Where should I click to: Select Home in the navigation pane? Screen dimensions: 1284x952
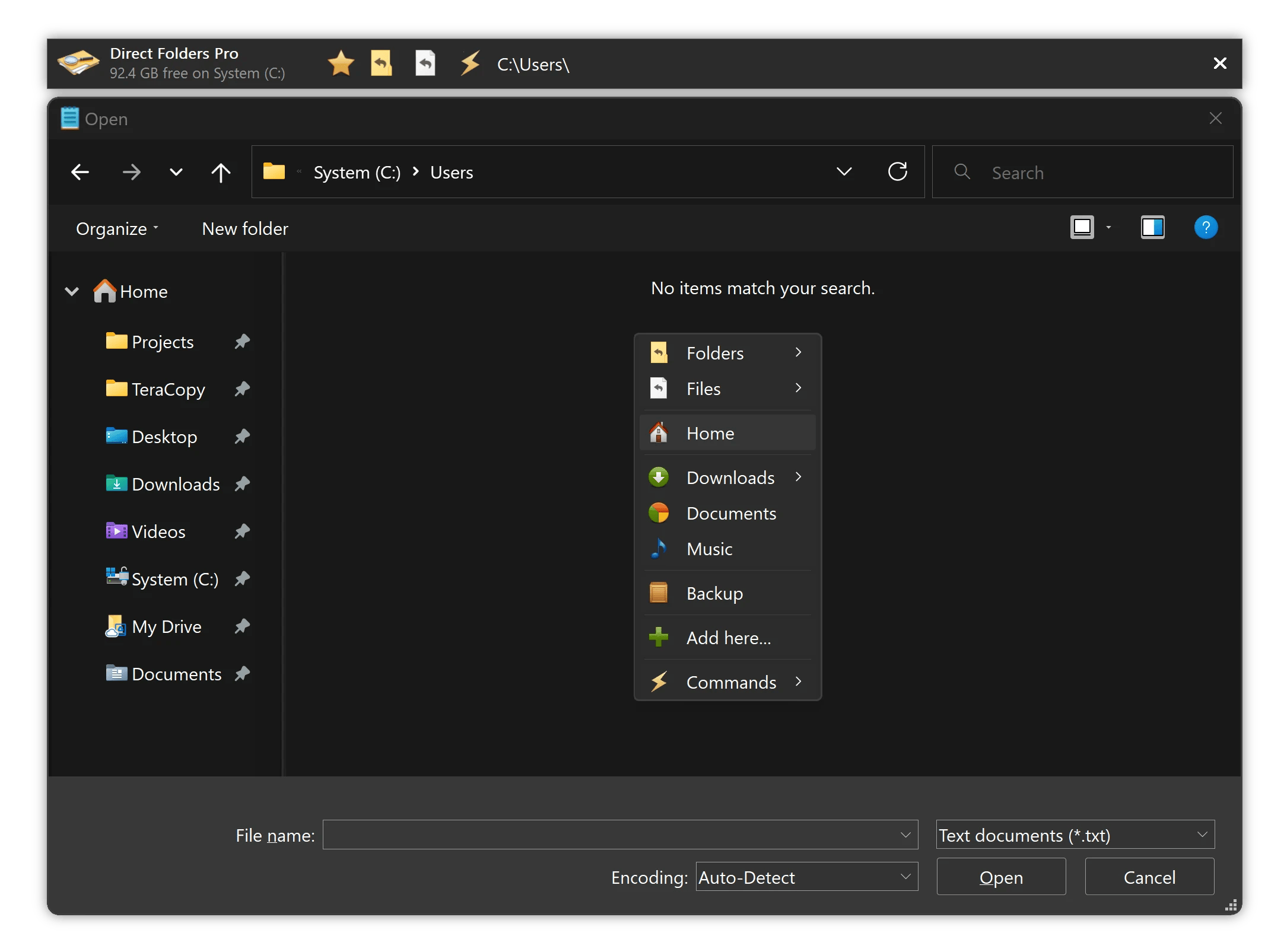[x=131, y=291]
